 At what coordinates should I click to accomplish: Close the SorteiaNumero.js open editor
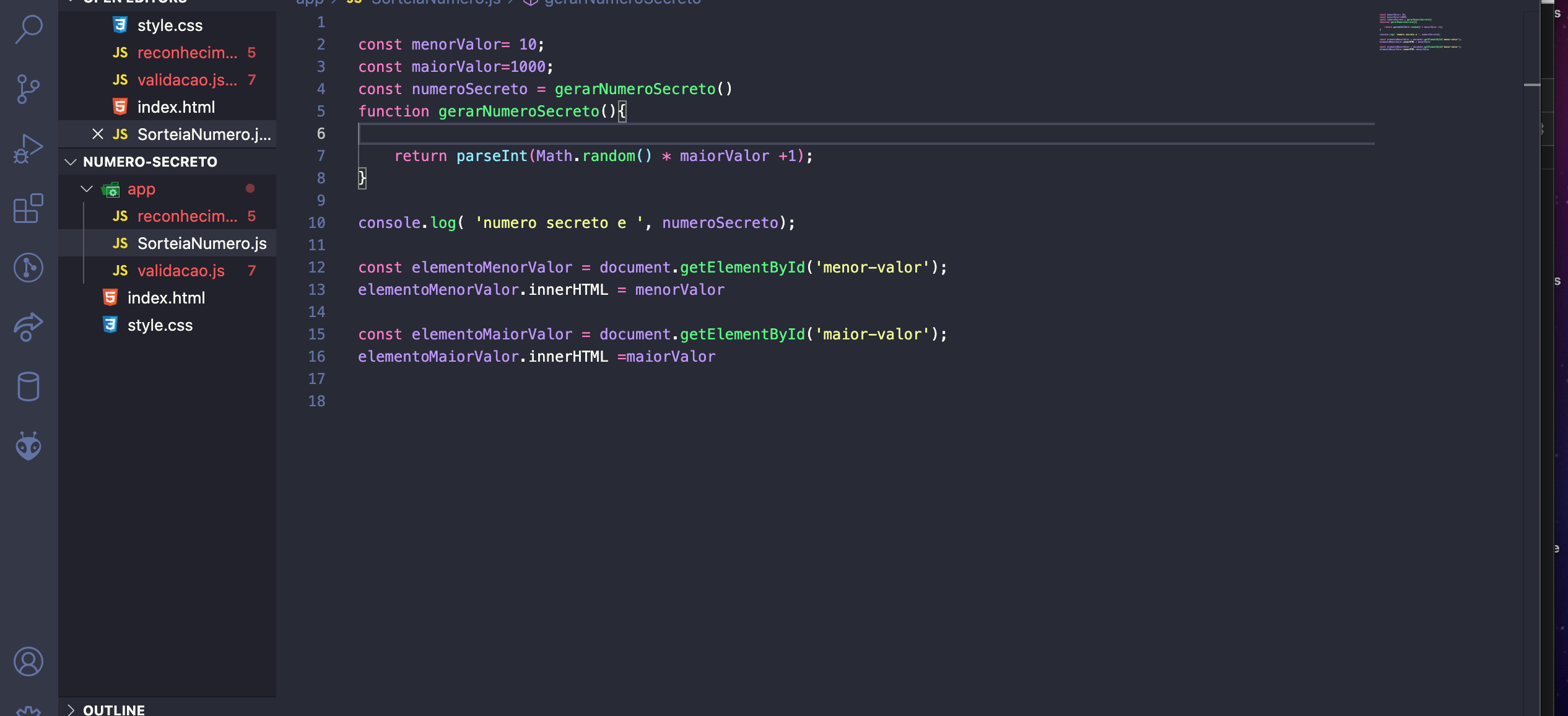click(97, 134)
